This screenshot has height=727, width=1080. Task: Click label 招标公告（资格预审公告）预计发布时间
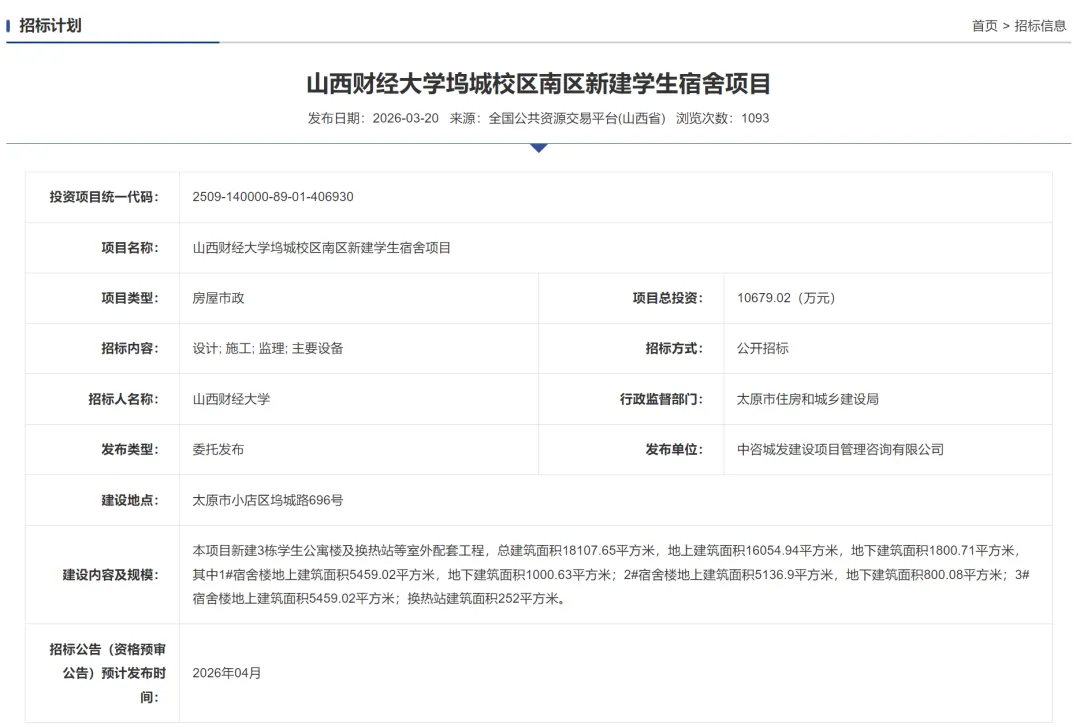pos(107,673)
